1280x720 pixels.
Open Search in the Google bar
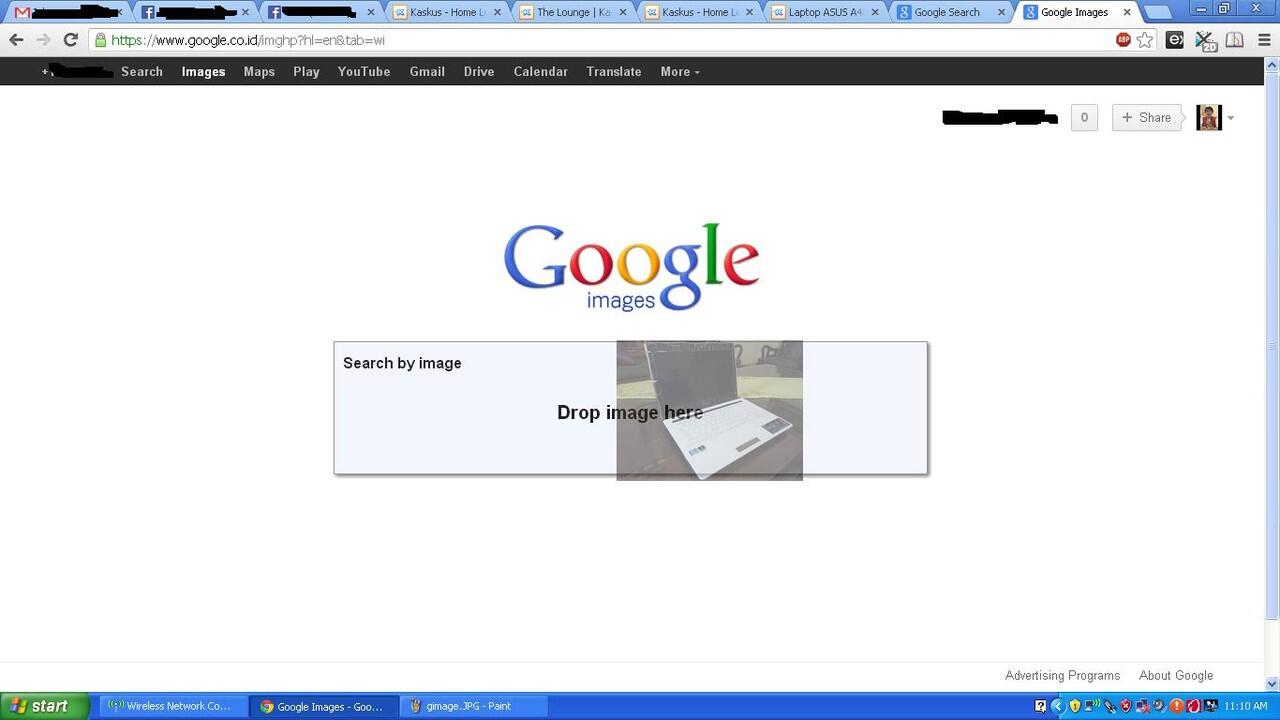pos(142,72)
